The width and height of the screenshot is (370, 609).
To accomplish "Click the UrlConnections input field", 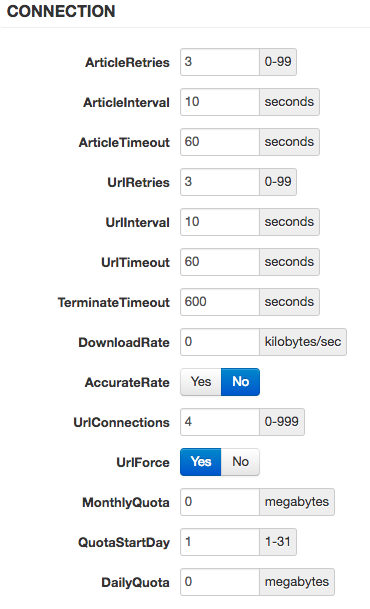I will click(220, 422).
